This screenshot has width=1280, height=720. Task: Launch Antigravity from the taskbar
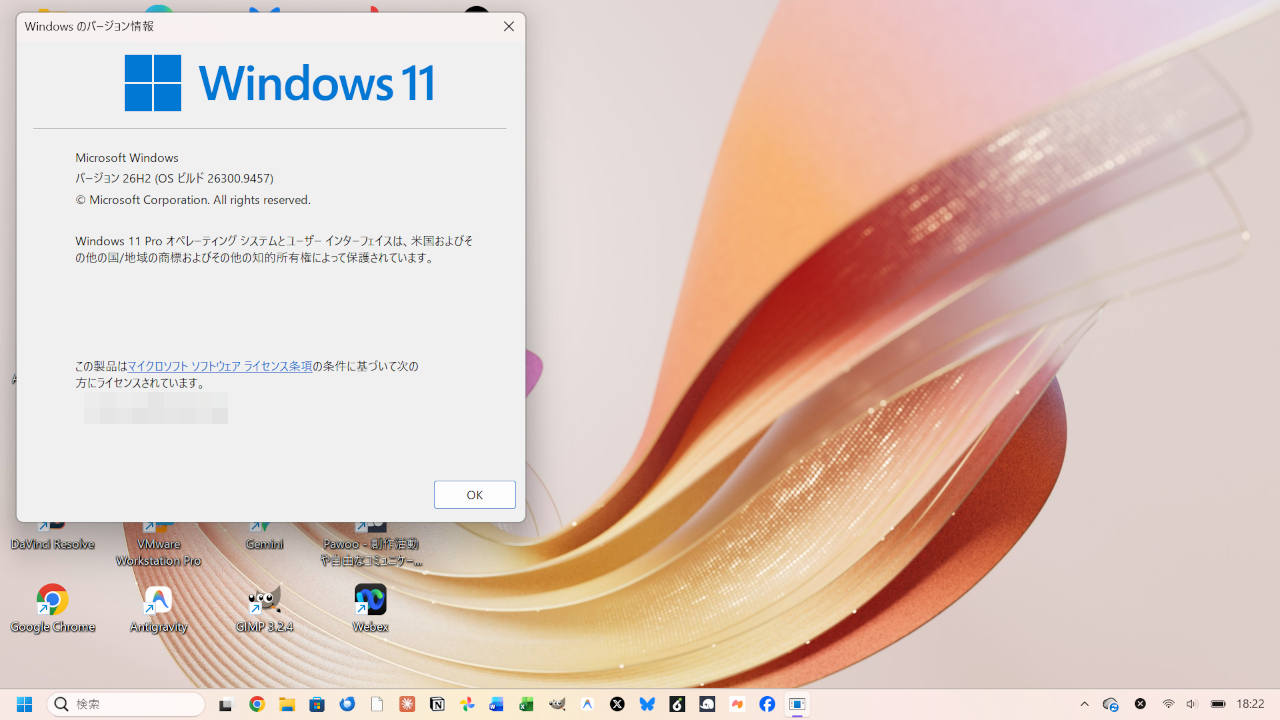tap(587, 704)
